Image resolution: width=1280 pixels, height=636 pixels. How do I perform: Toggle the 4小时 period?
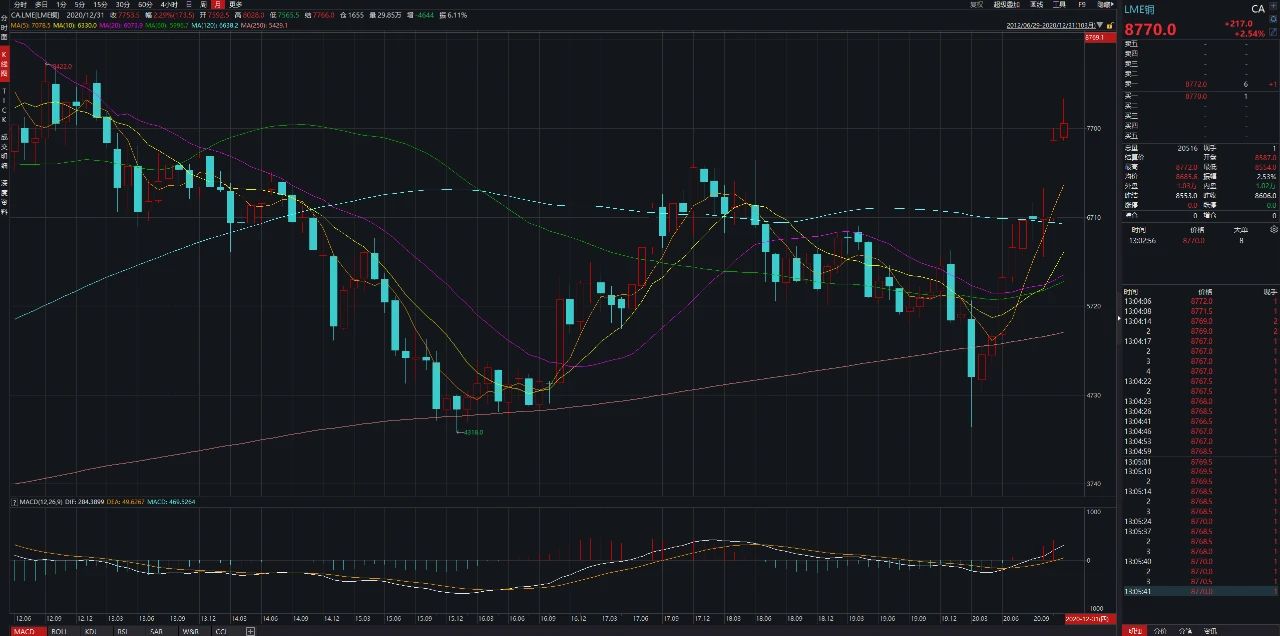[169, 5]
